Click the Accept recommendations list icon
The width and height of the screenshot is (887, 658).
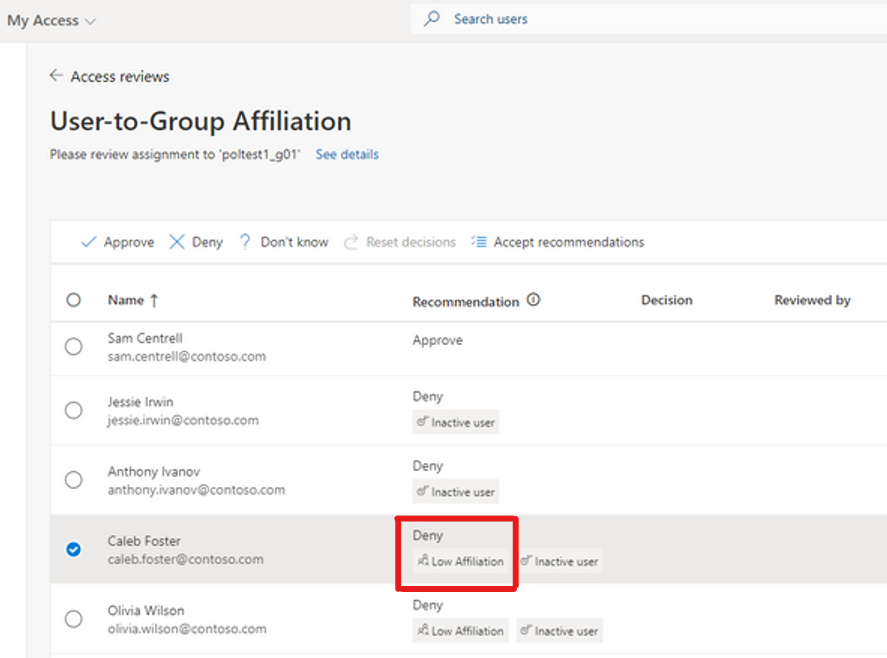click(x=479, y=242)
